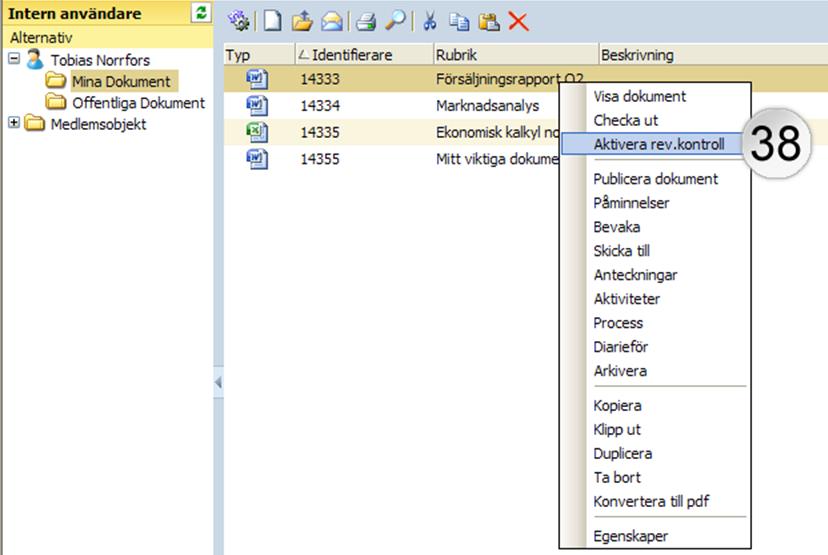The height and width of the screenshot is (555, 828).
Task: Click the paste clipboard toolbar icon
Action: 489,22
